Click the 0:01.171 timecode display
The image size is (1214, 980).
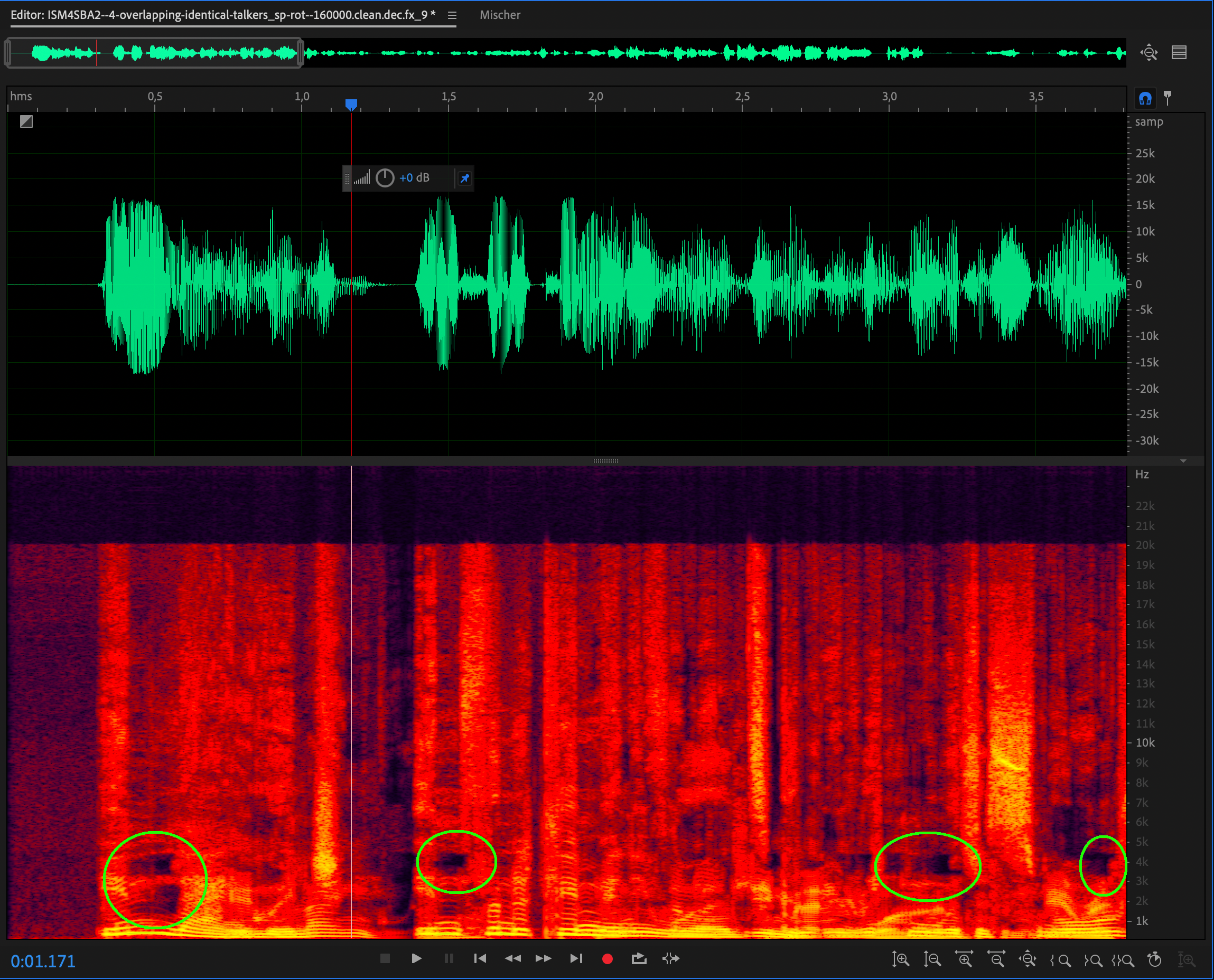point(43,961)
